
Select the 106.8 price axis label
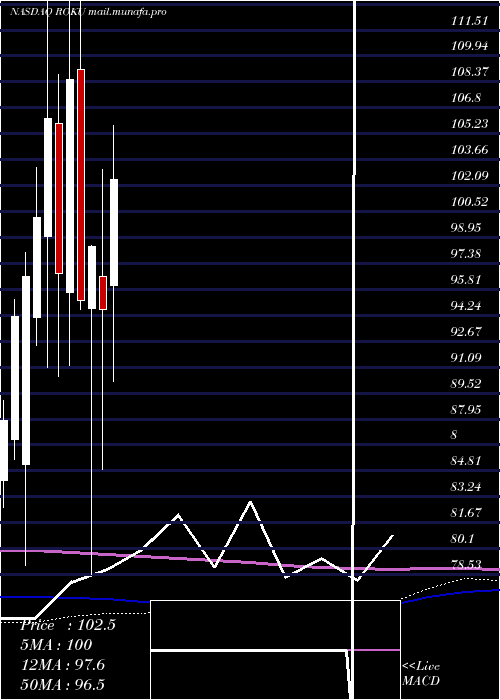[466, 98]
